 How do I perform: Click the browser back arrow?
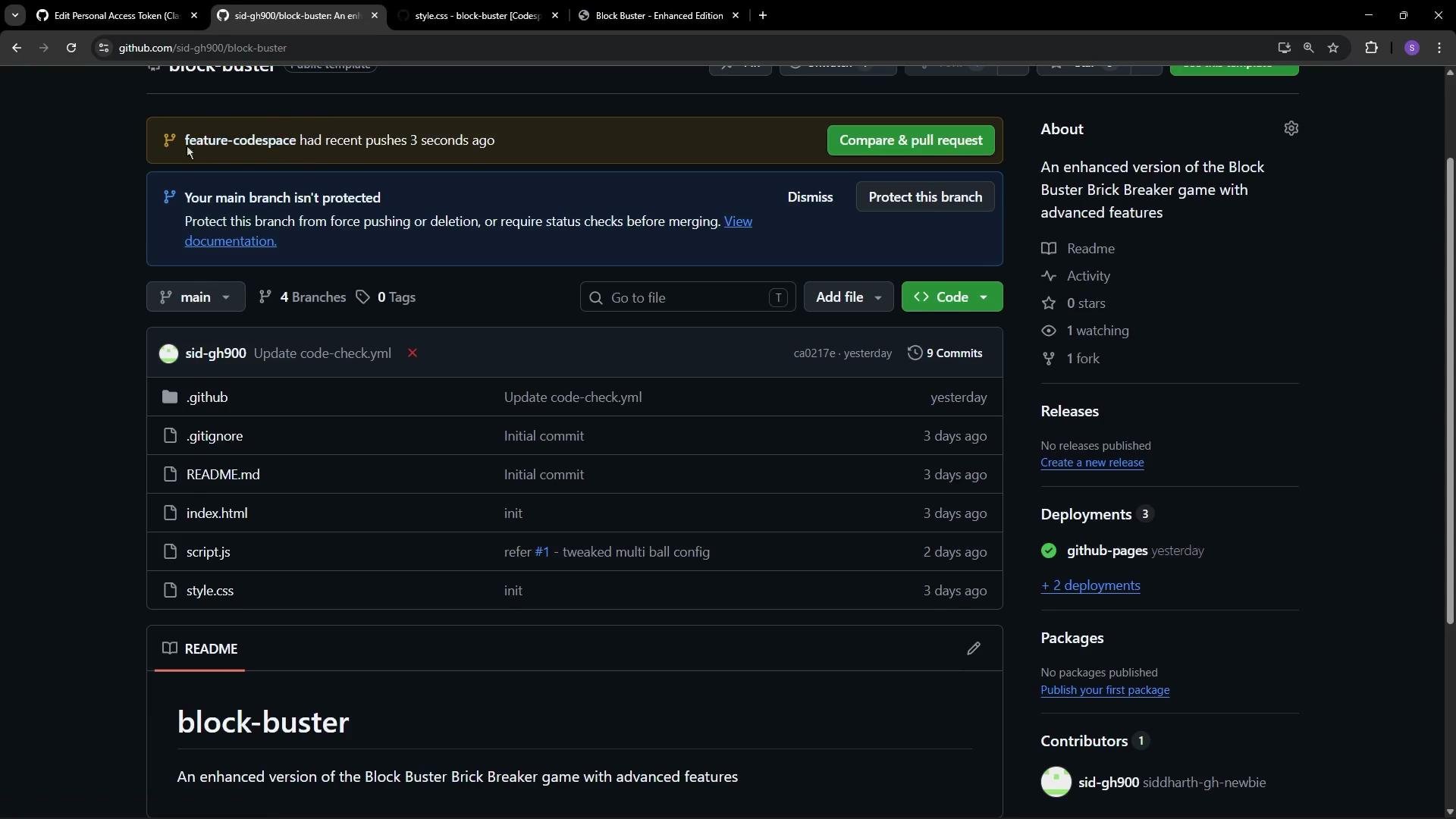tap(17, 48)
